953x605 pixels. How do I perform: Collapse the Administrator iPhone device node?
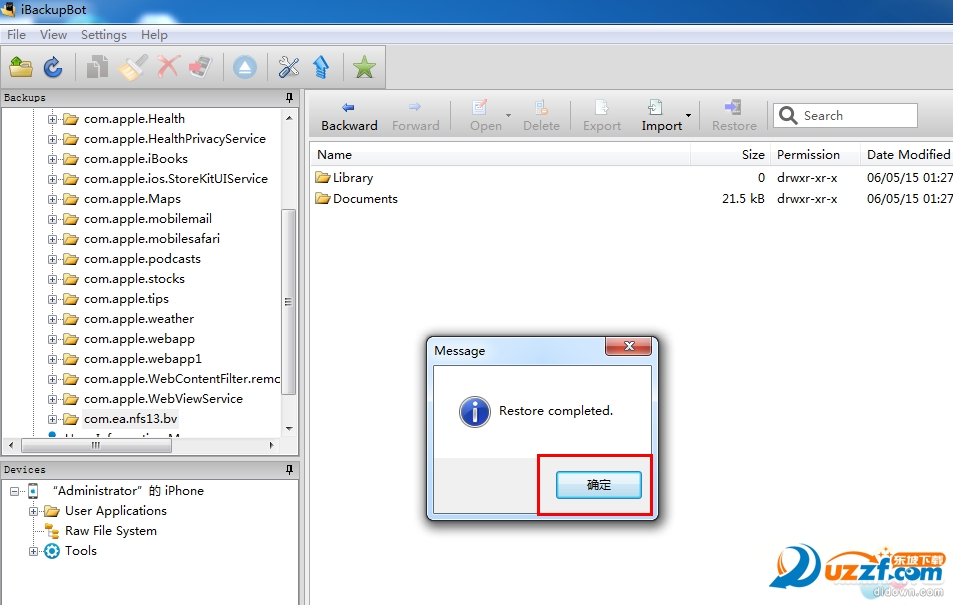pos(14,491)
